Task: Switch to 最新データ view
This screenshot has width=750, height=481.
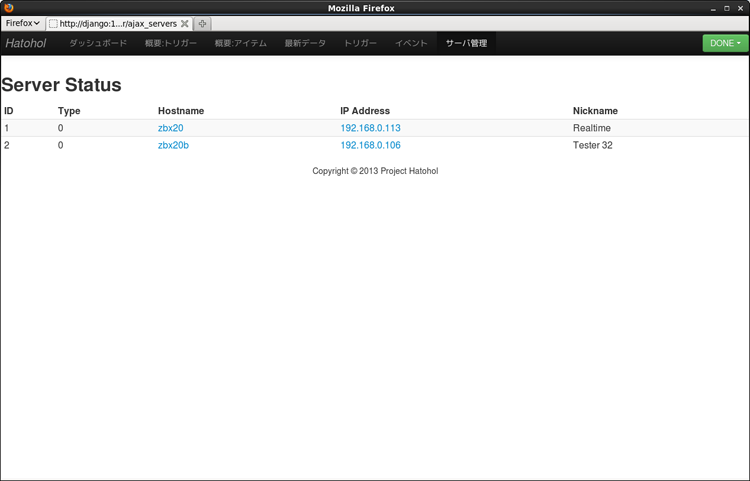Action: (x=305, y=43)
